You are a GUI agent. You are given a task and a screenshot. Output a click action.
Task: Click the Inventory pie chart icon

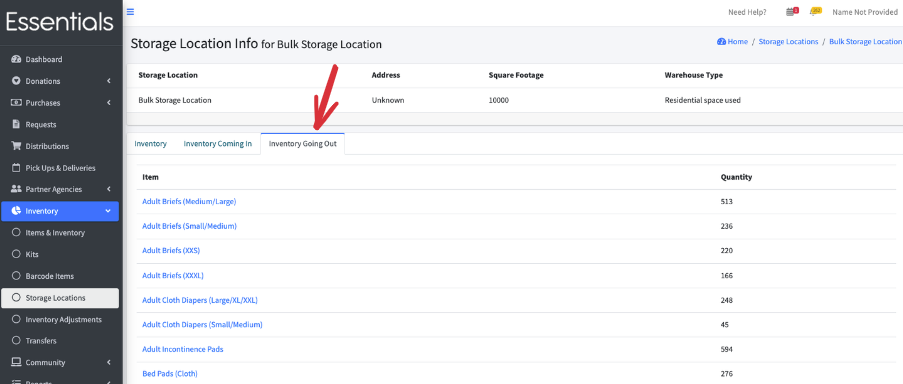(16, 211)
